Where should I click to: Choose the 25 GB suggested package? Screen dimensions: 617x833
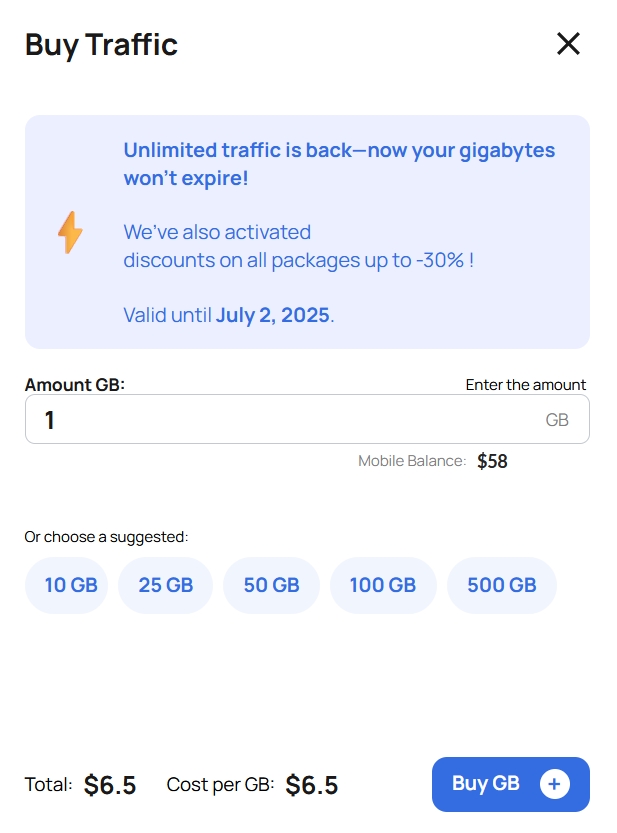(165, 585)
